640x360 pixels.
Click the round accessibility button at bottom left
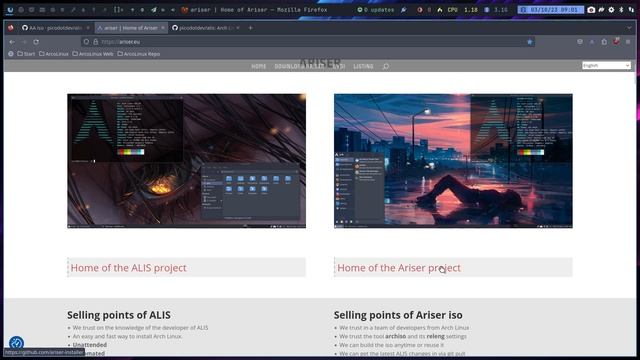tap(16, 343)
